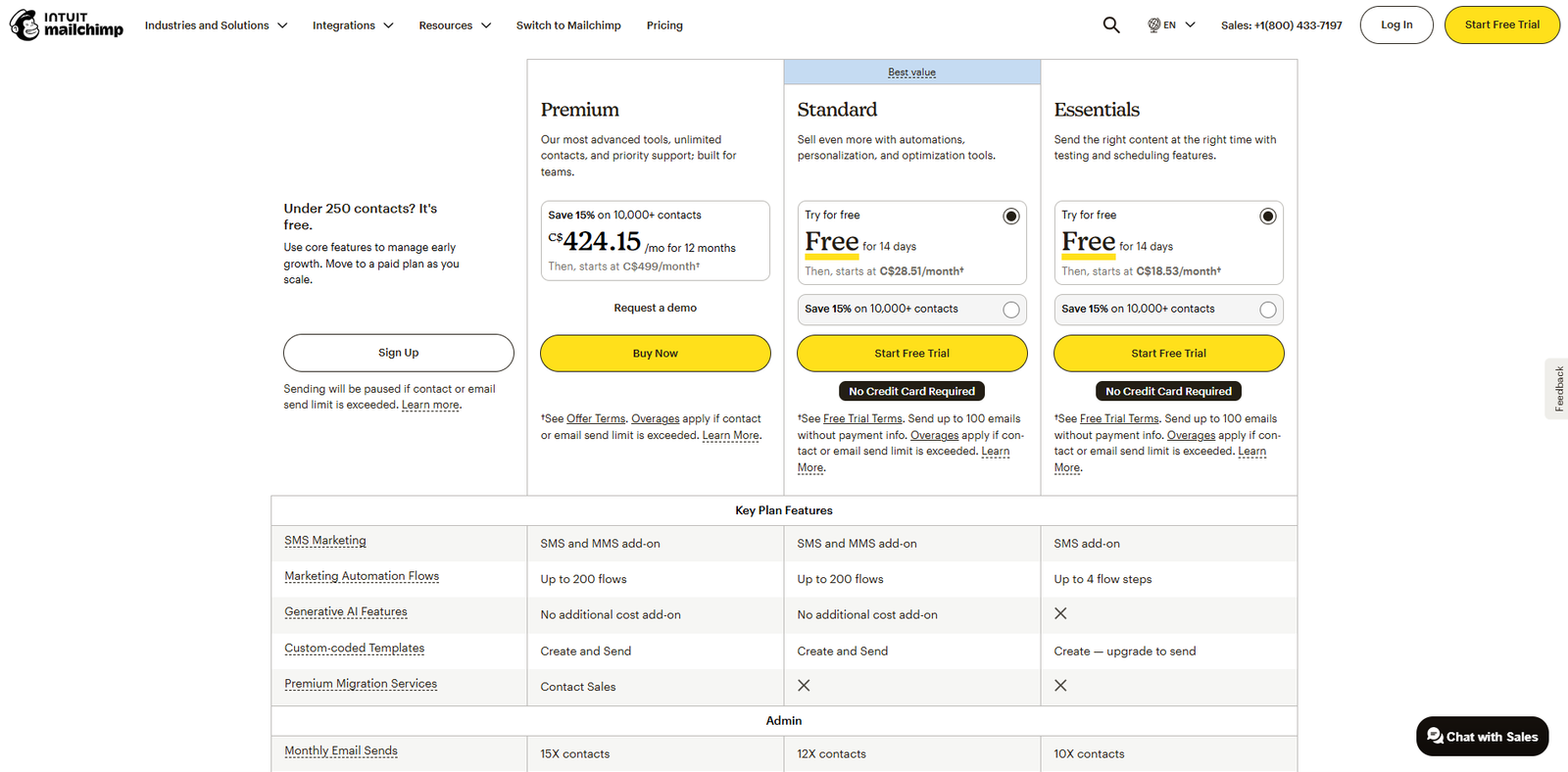
Task: Select Standard Save 15% radio option
Action: pos(1011,310)
